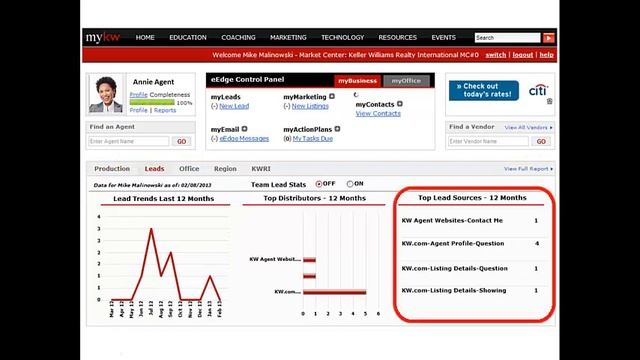
Task: Click KW Agent Websites-Contact Me row
Action: pos(472,220)
